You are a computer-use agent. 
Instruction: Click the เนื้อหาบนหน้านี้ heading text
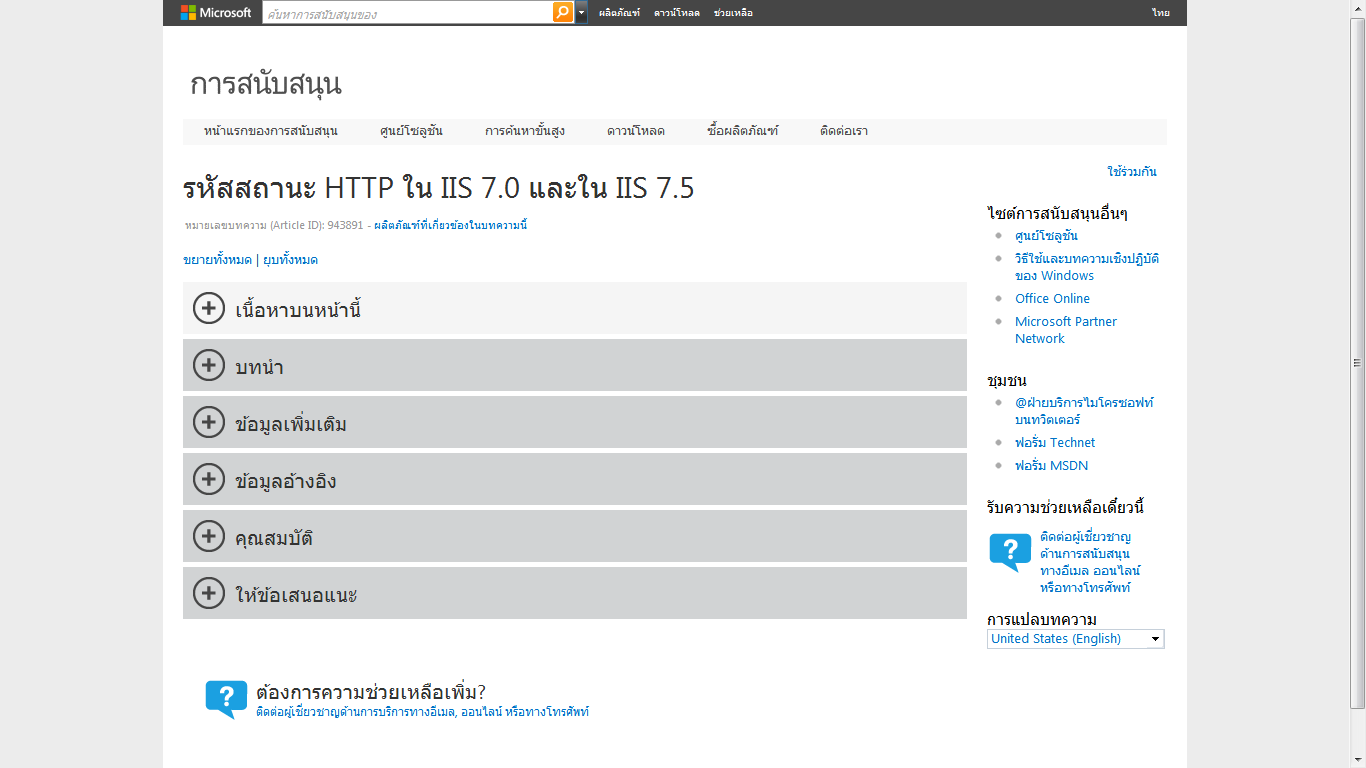(x=298, y=310)
